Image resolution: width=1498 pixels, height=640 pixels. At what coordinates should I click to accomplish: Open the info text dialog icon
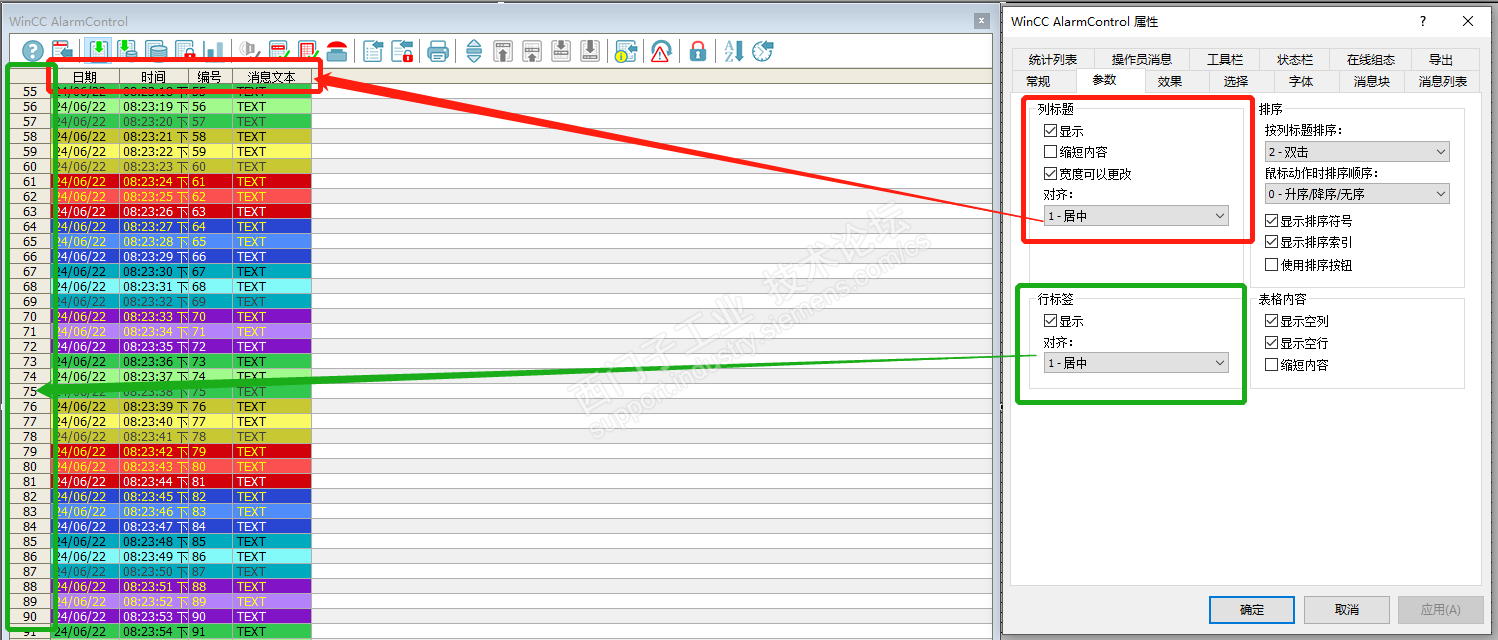626,51
